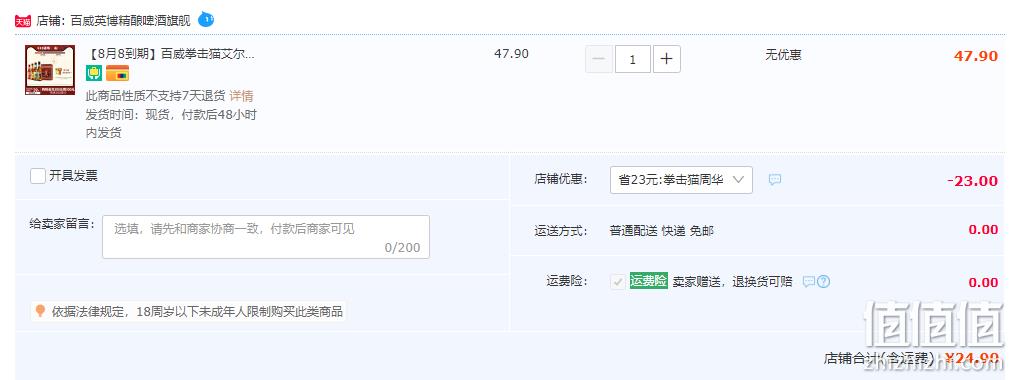Open the comment bubble icon beside 店铺优惠 dropdown
This screenshot has width=1013, height=380.
click(x=775, y=180)
